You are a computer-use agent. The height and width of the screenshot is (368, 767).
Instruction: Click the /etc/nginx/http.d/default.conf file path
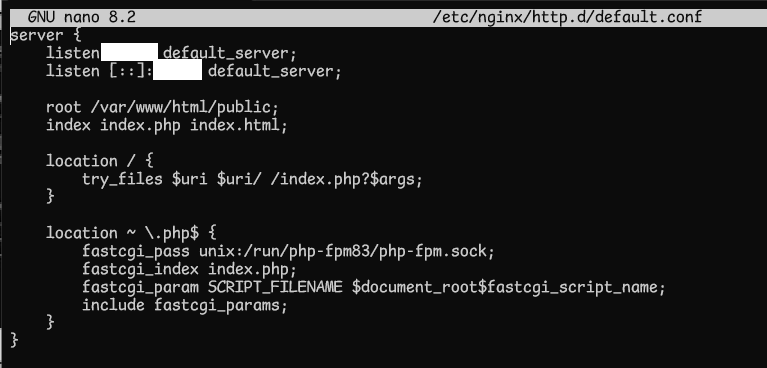(567, 18)
